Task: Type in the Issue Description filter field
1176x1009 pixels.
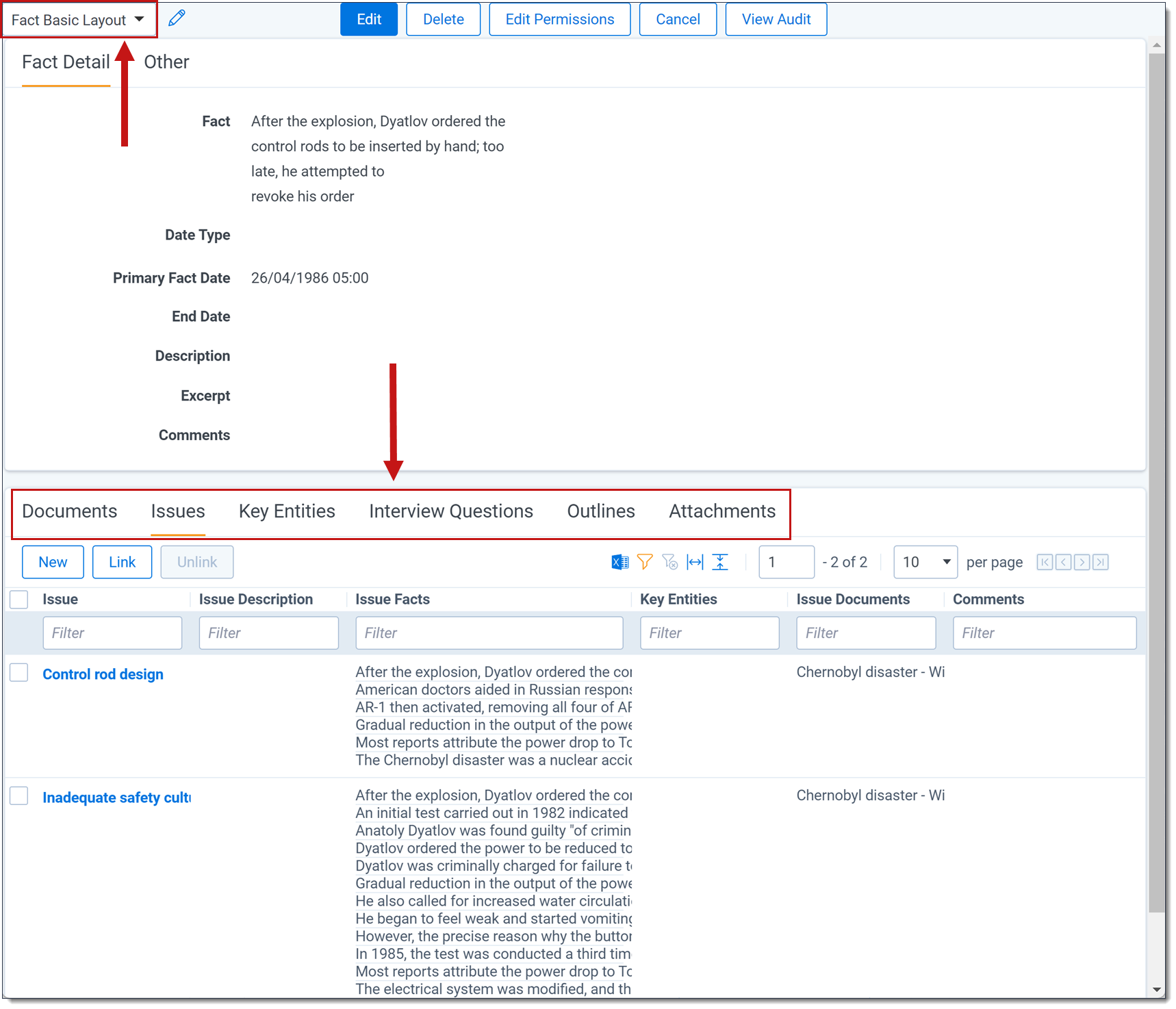Action: coord(268,633)
